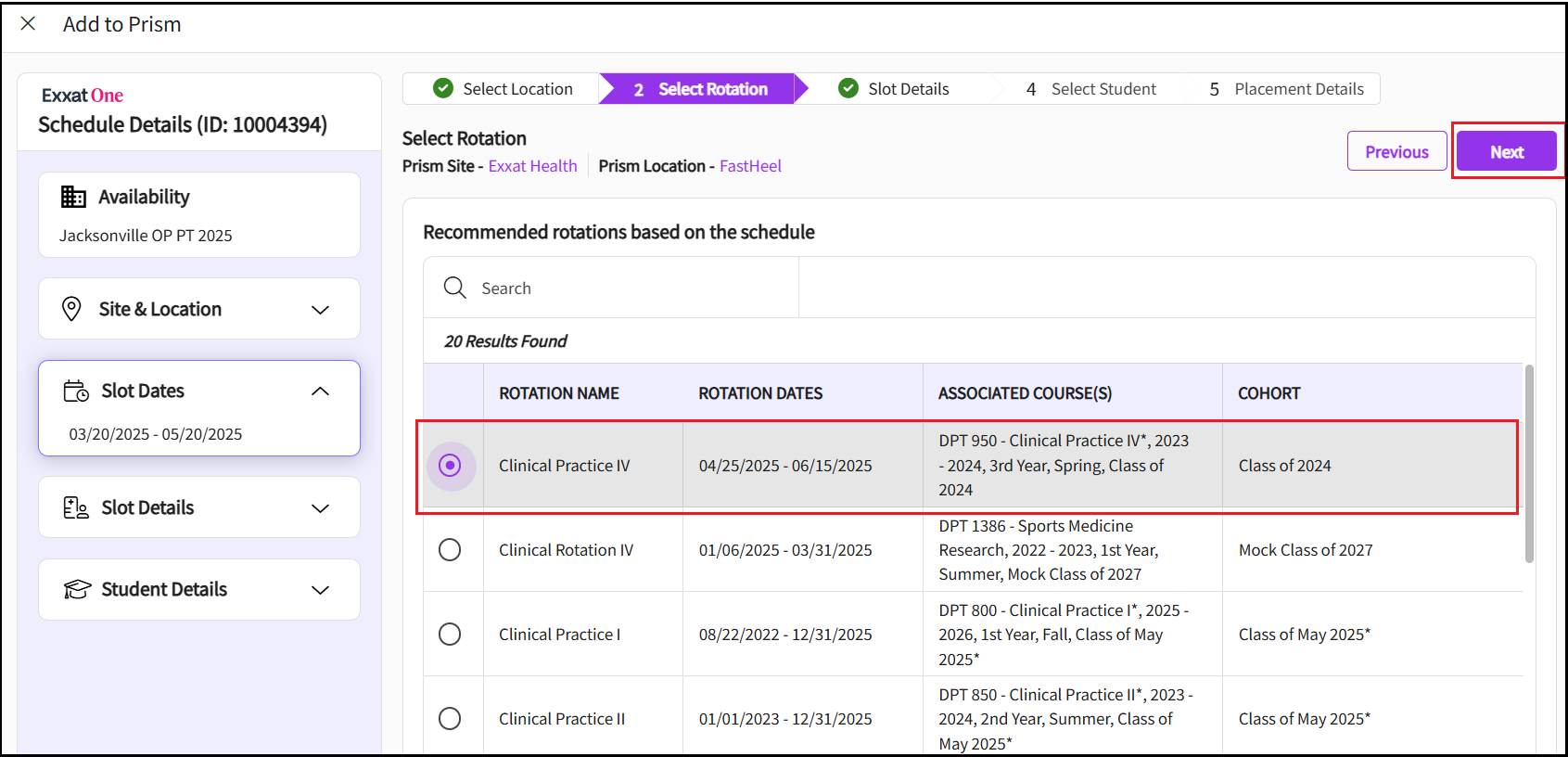The width and height of the screenshot is (1568, 757).
Task: Close the Add to Prism dialog
Action: click(28, 23)
